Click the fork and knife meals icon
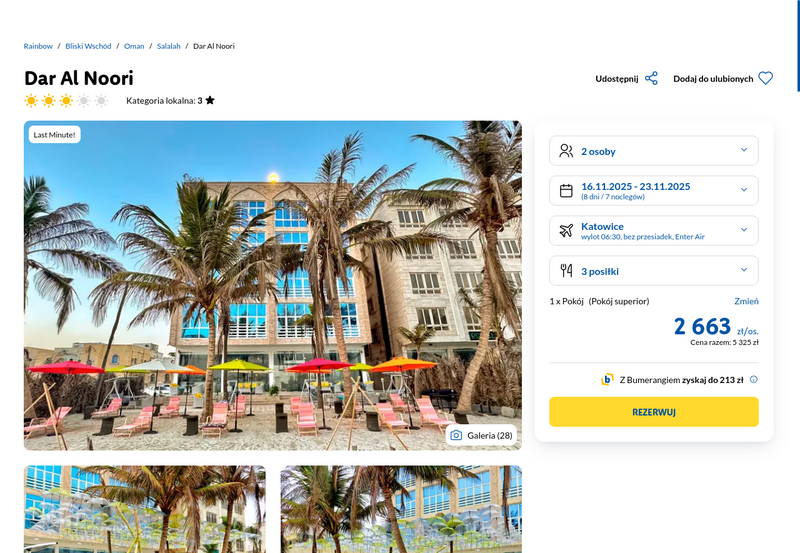This screenshot has width=800, height=553. click(566, 270)
